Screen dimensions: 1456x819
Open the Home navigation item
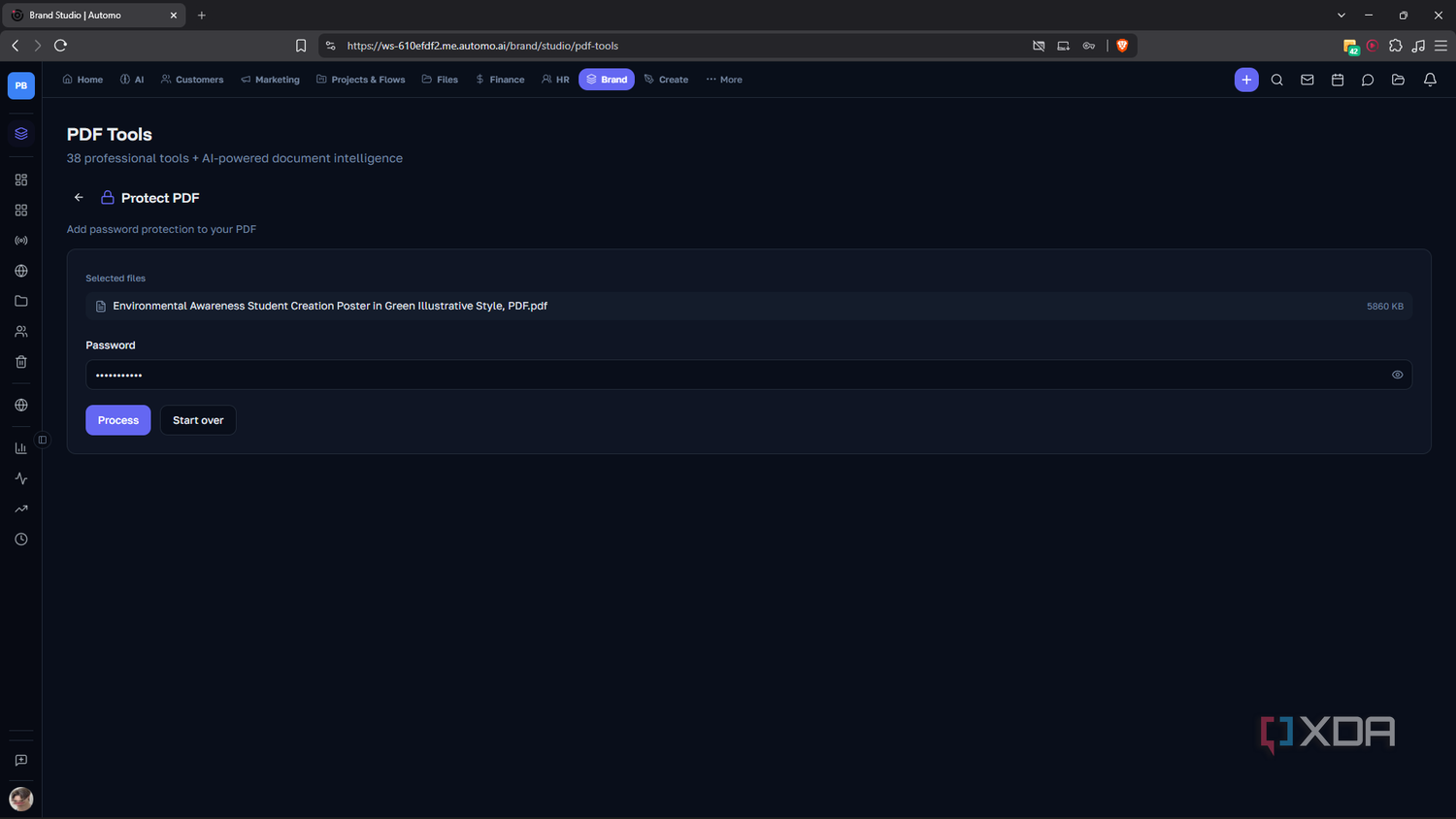(x=83, y=80)
